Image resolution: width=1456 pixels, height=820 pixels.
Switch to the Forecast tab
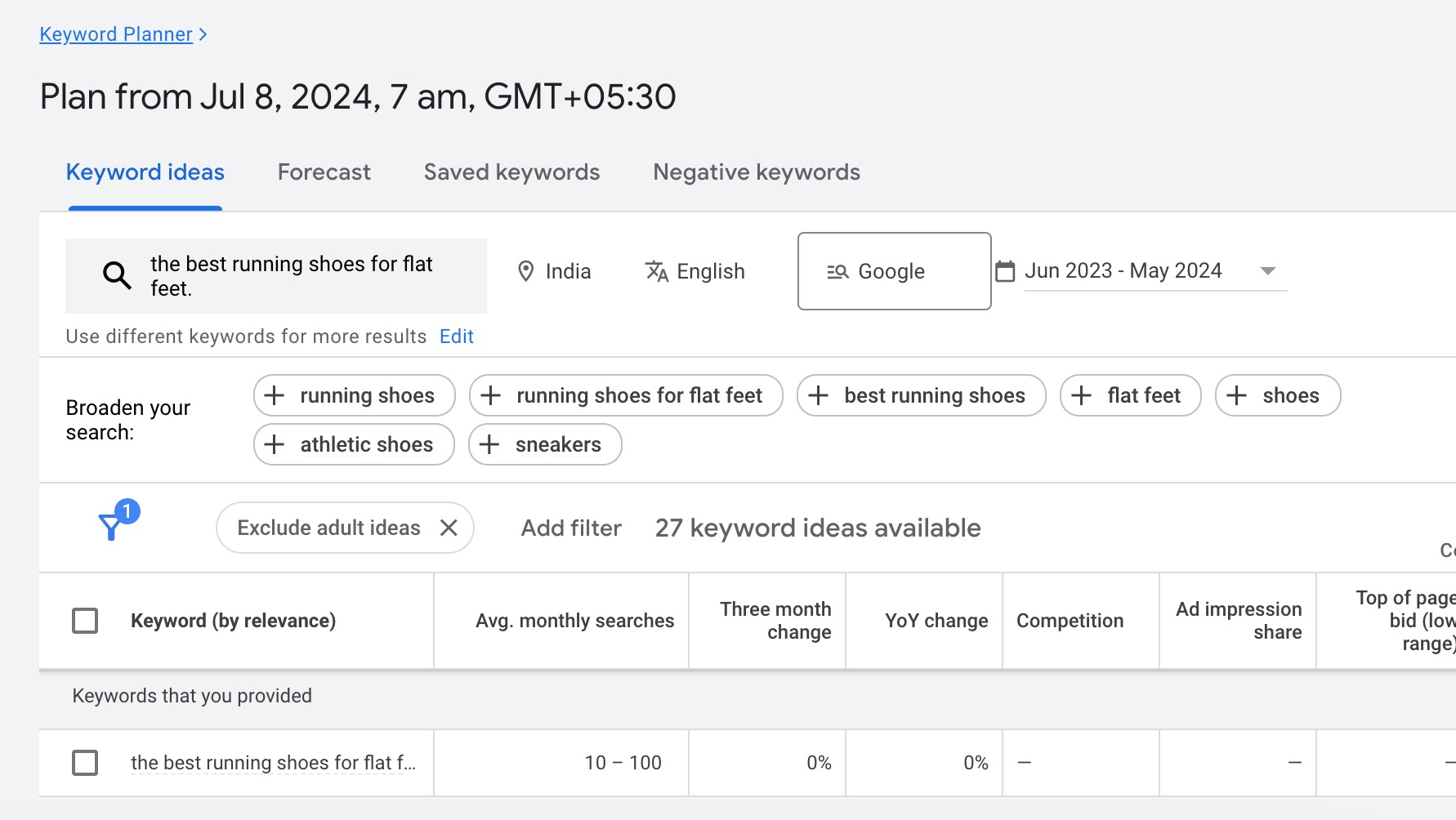pyautogui.click(x=324, y=172)
